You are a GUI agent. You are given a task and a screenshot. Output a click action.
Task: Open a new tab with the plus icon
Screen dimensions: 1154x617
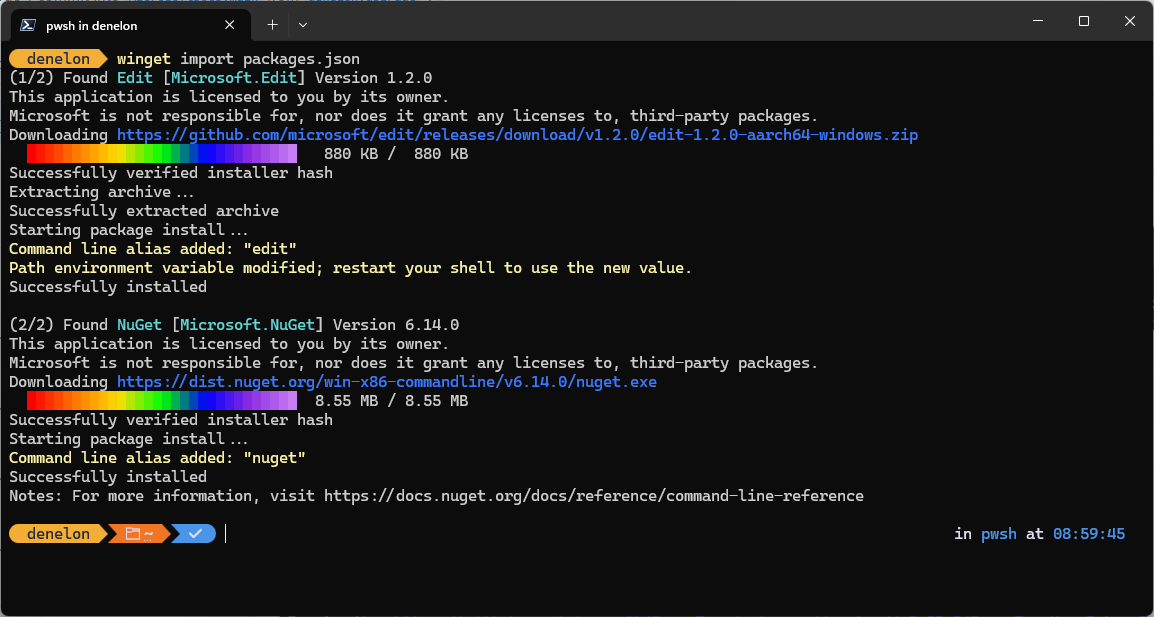(x=272, y=24)
